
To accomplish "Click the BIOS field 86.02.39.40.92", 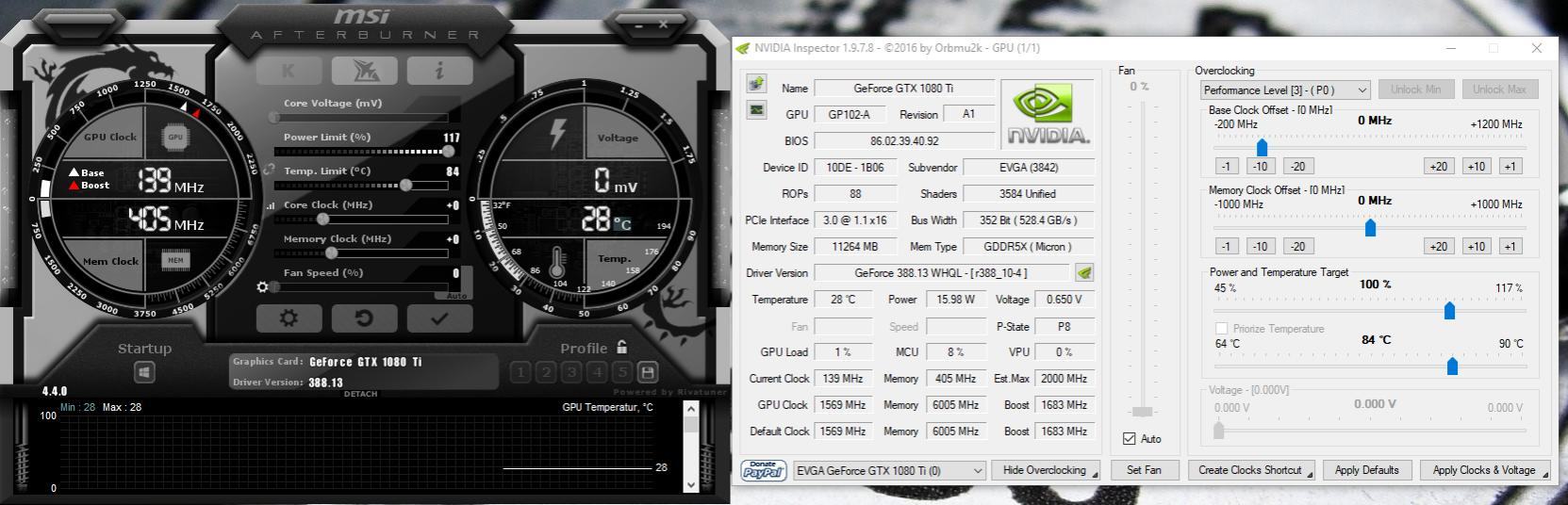I will coord(904,140).
